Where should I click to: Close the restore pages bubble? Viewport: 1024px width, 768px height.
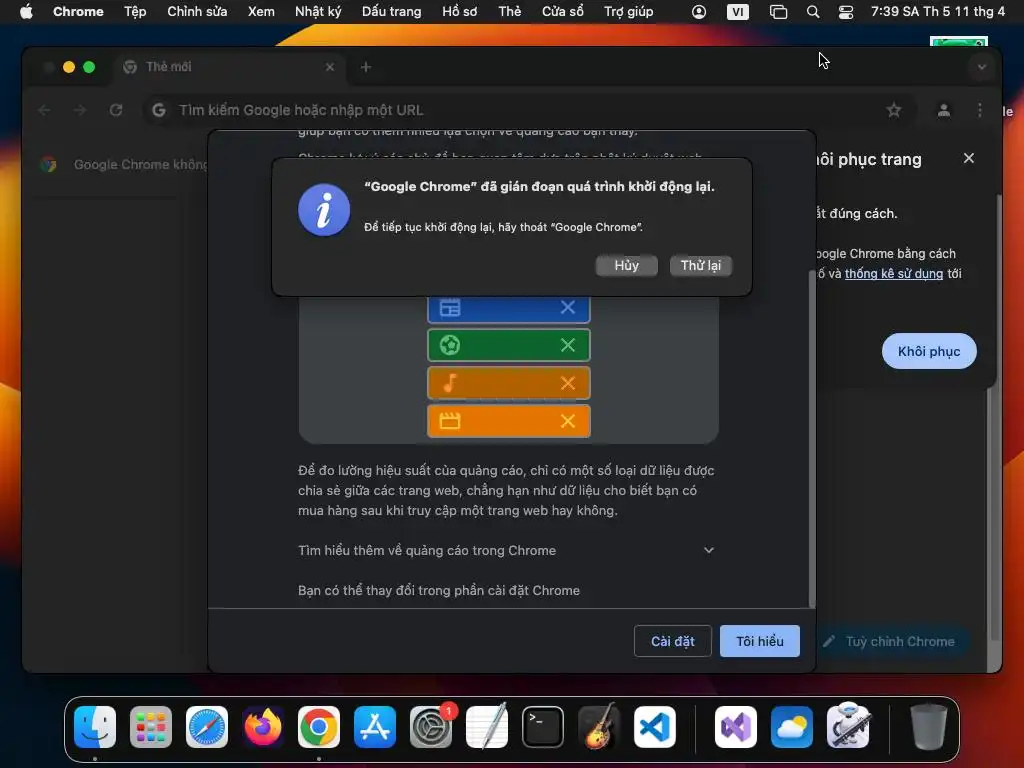tap(968, 159)
